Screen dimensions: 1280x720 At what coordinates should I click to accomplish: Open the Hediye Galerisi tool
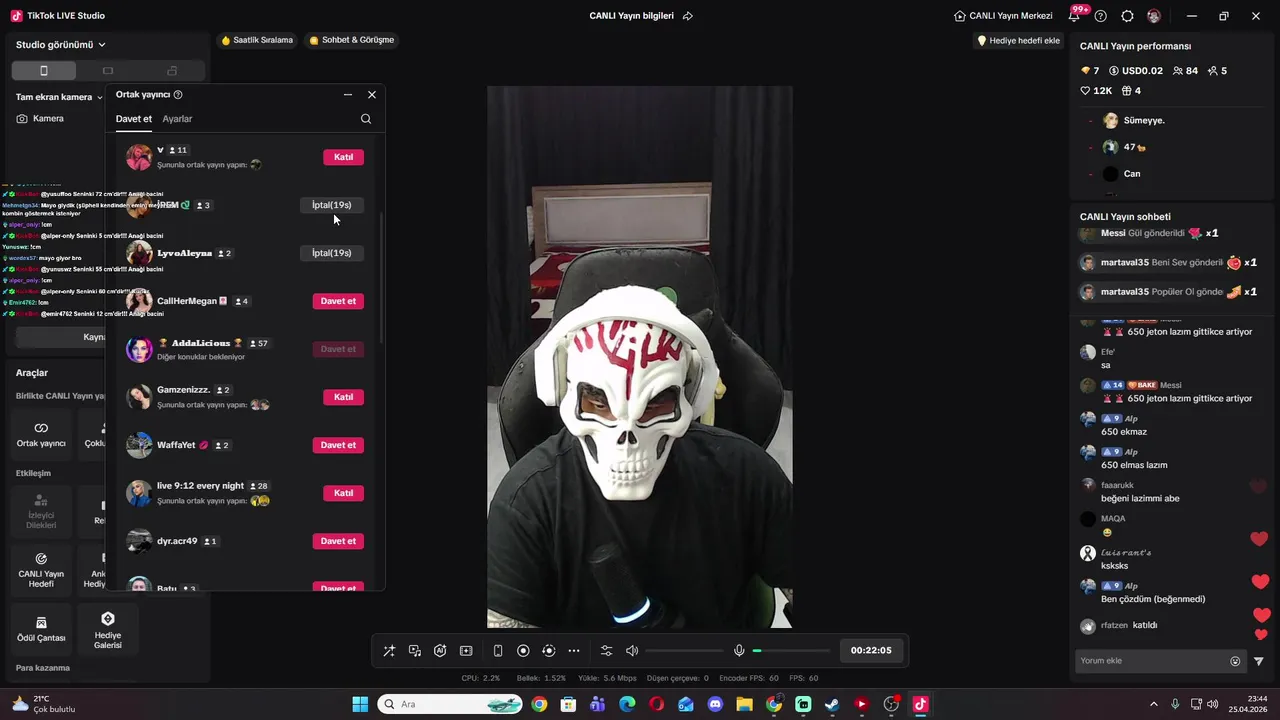pos(108,628)
